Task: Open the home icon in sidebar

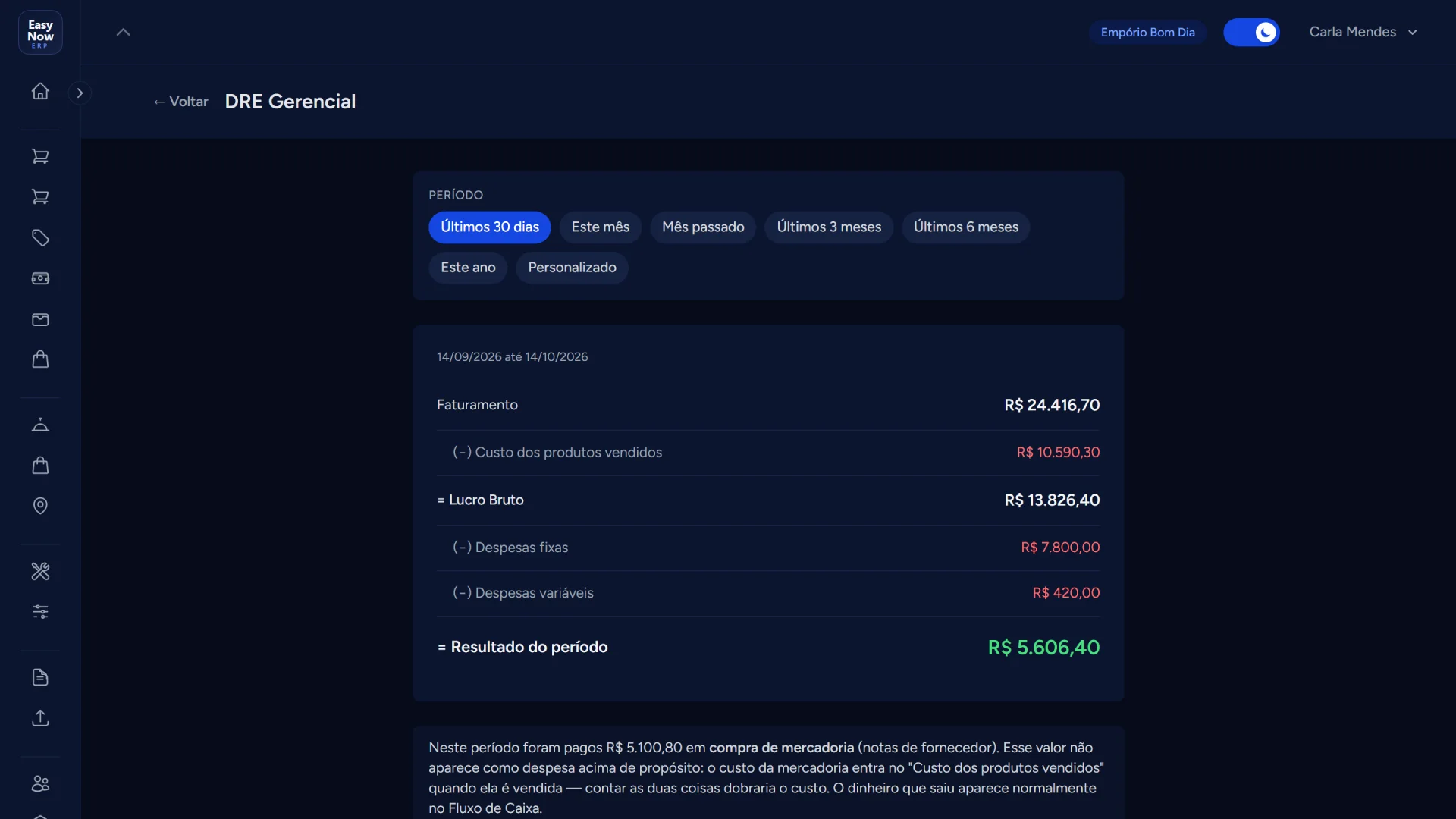Action: pos(40,92)
